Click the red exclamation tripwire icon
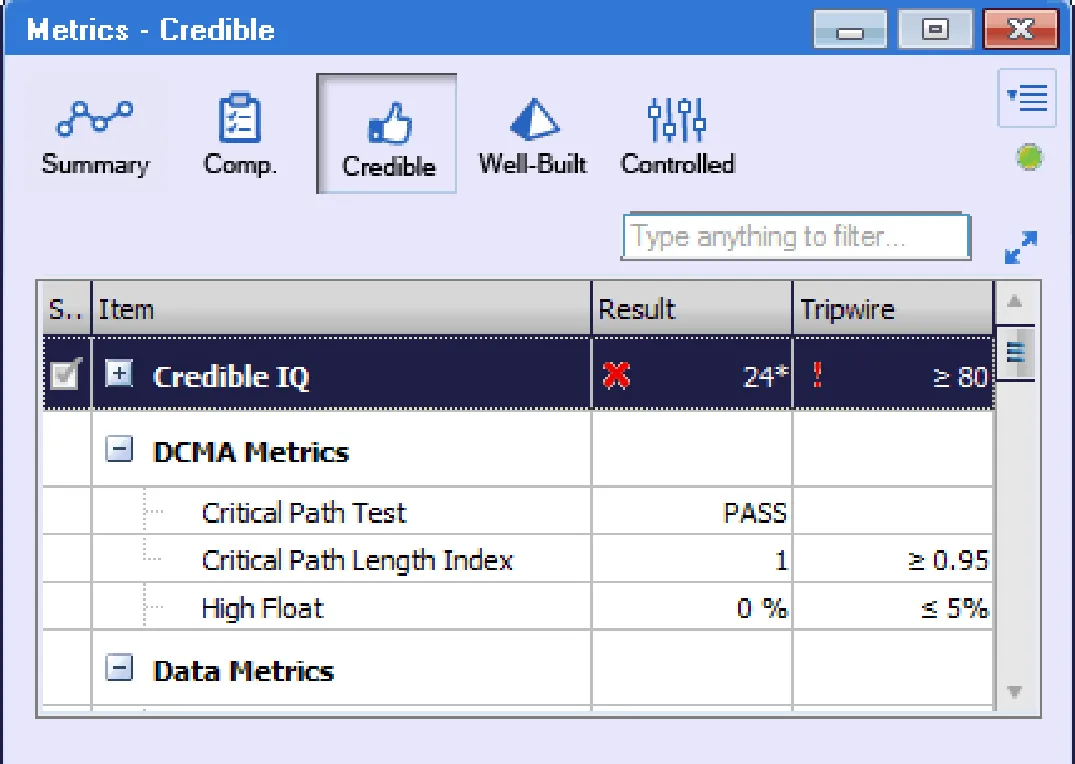 [817, 374]
